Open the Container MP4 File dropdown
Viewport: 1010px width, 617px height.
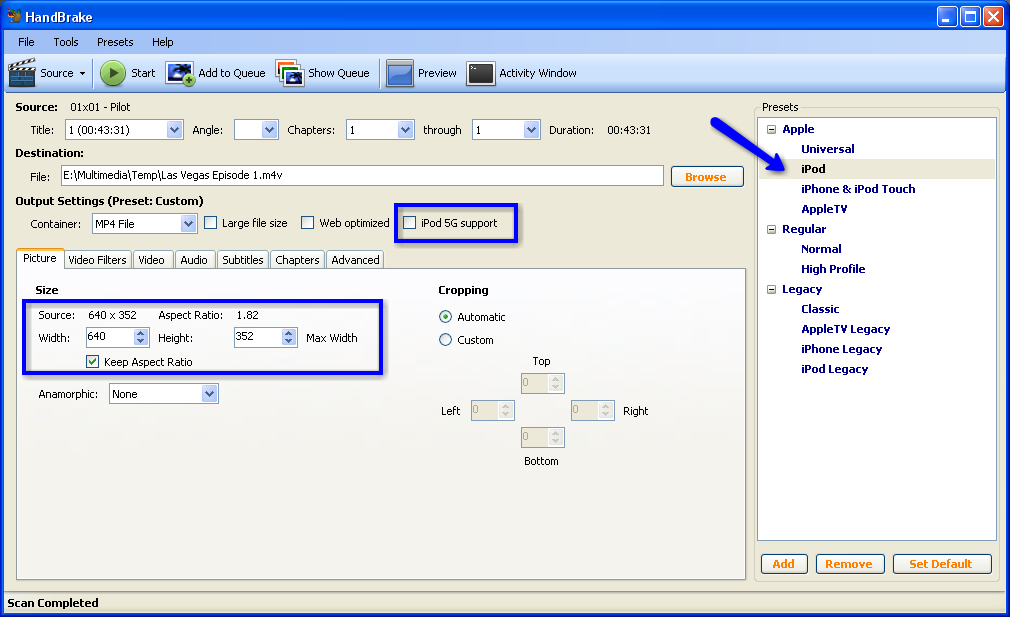coord(188,223)
